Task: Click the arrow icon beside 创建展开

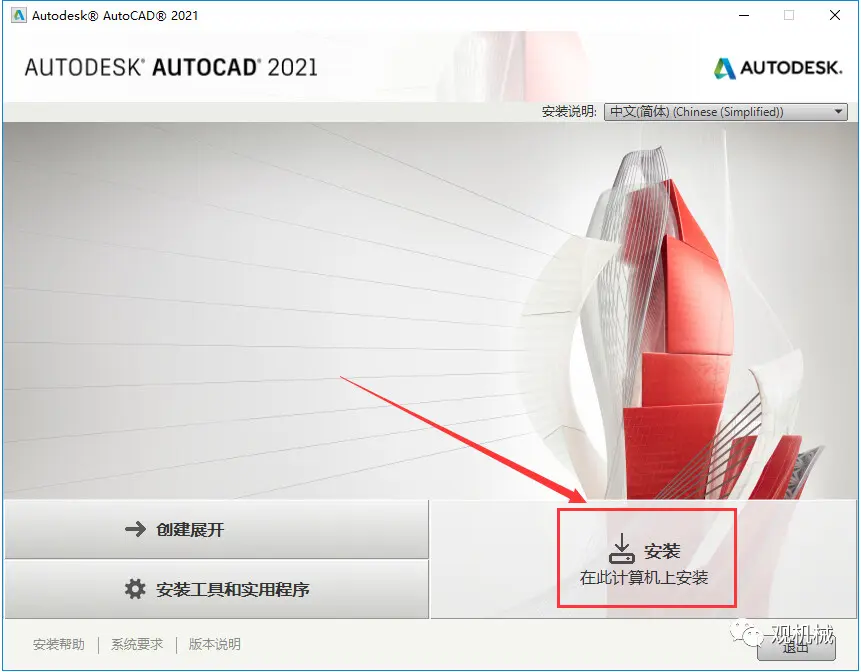Action: (x=135, y=529)
